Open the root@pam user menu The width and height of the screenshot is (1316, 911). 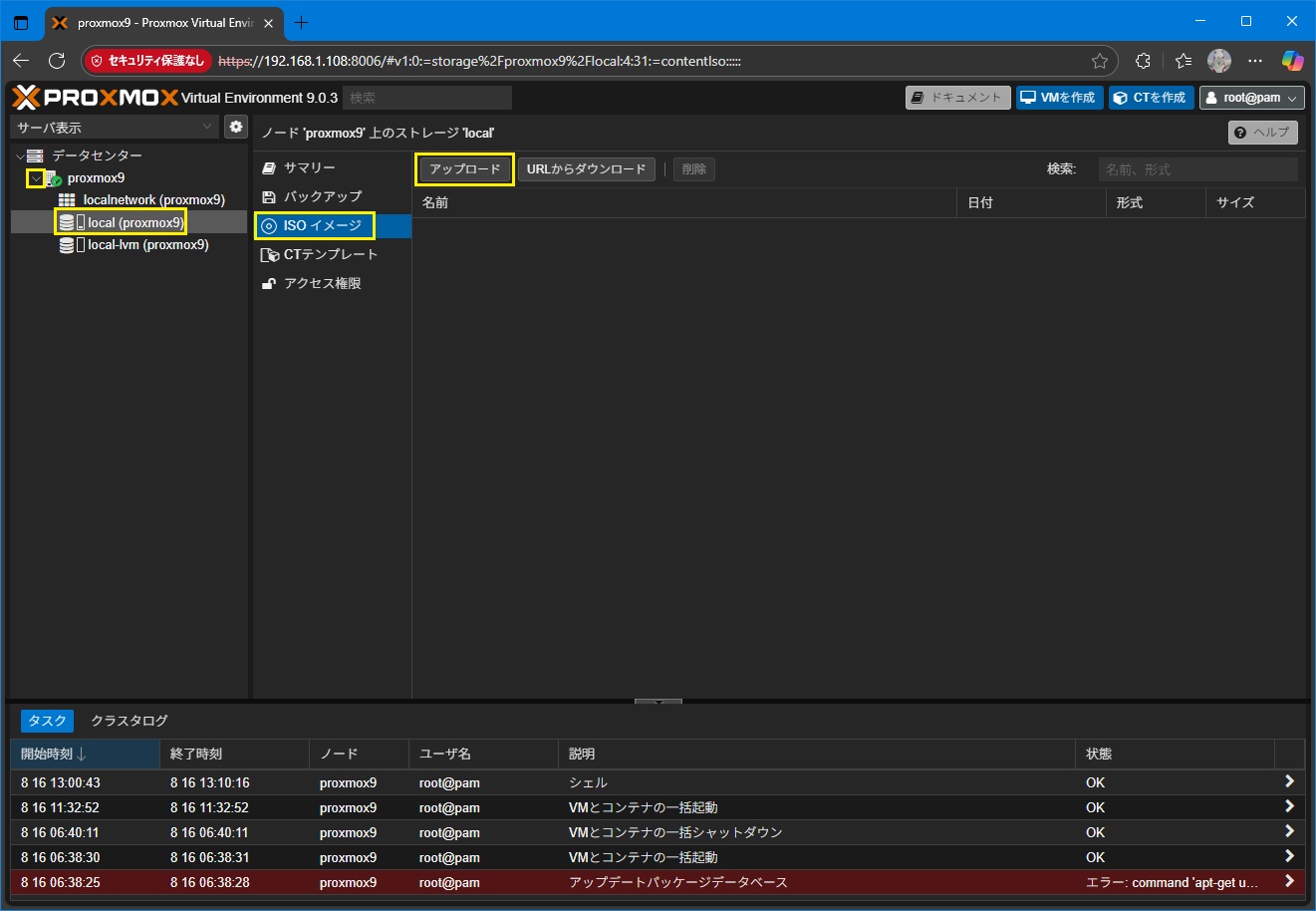(1251, 98)
